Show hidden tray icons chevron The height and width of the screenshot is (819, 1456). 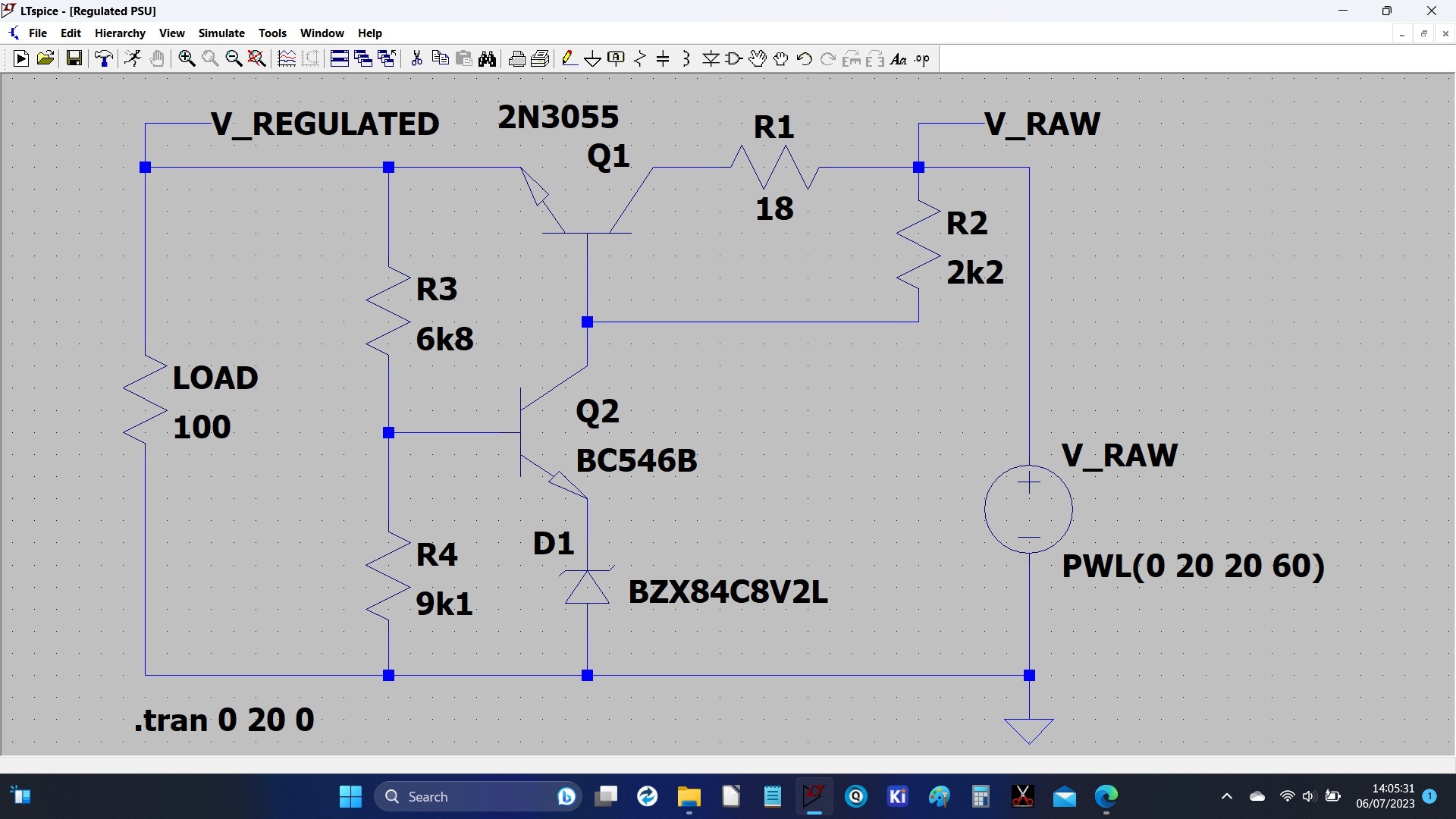1227,796
